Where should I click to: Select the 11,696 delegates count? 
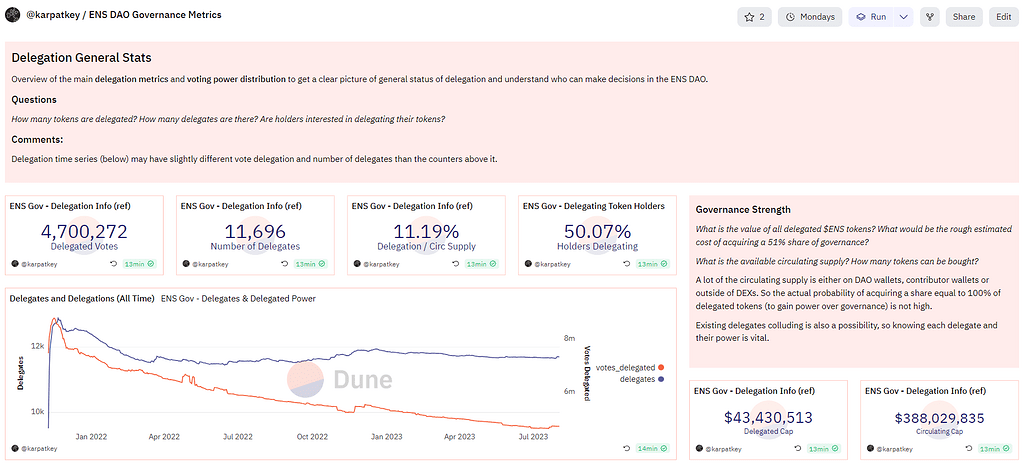[255, 231]
